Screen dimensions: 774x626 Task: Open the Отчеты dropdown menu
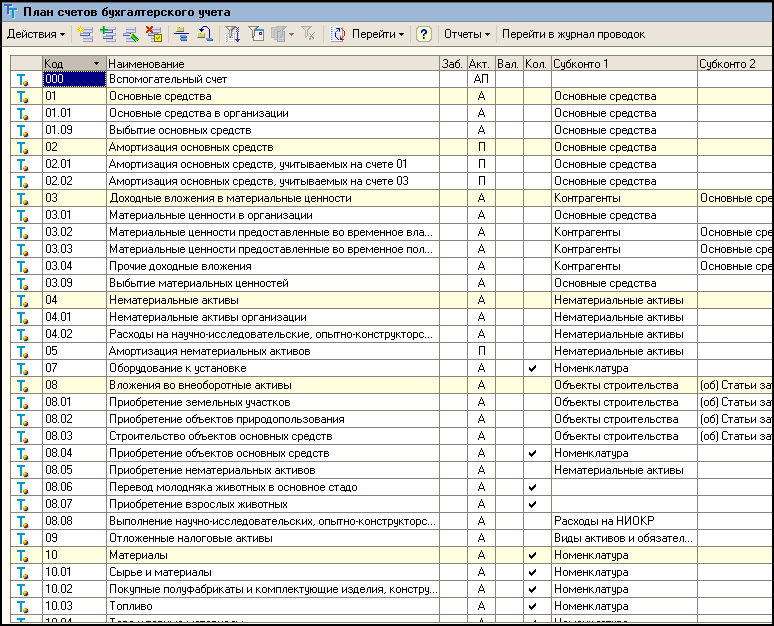[467, 34]
